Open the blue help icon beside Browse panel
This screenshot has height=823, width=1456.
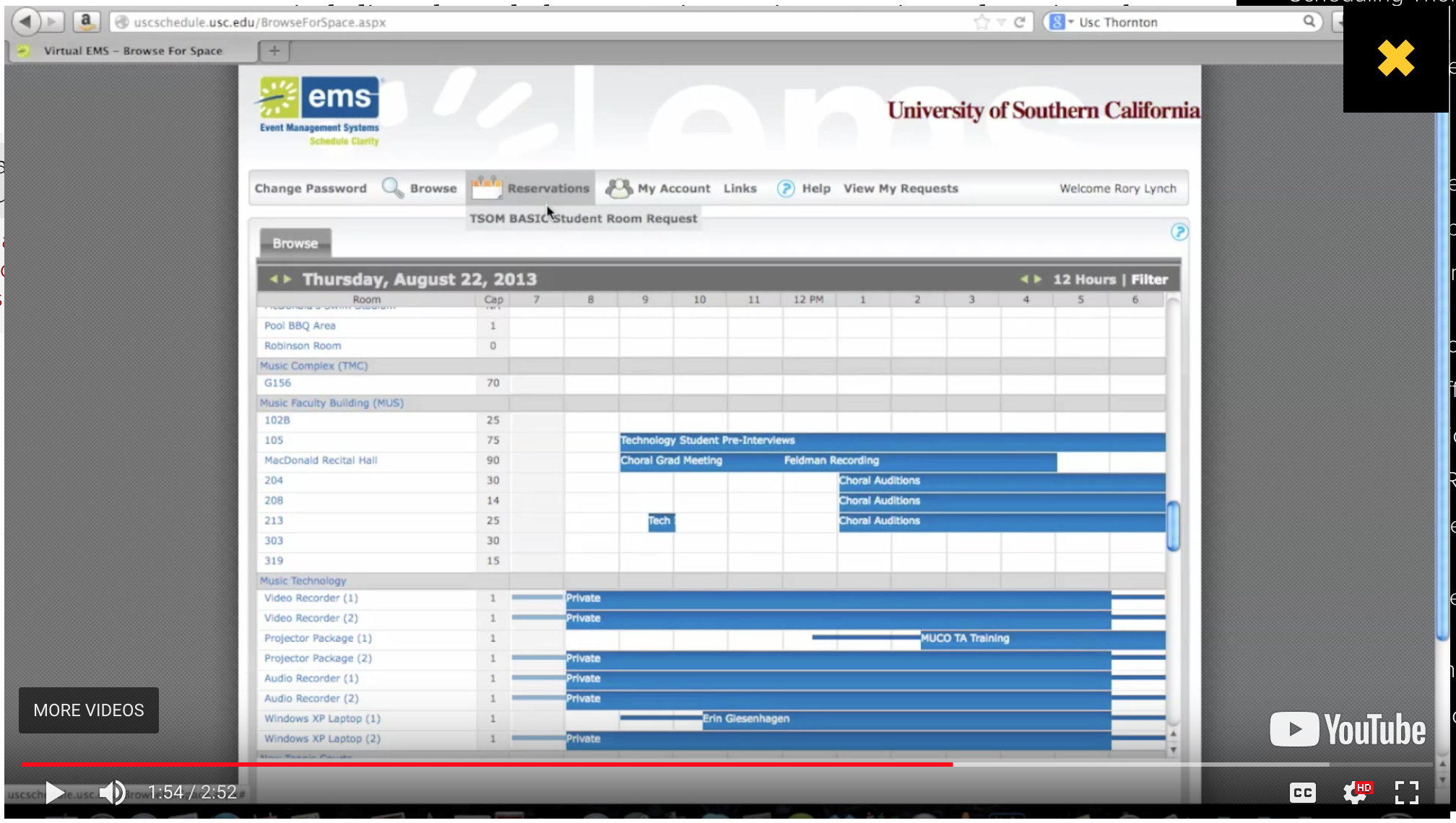pyautogui.click(x=1179, y=232)
